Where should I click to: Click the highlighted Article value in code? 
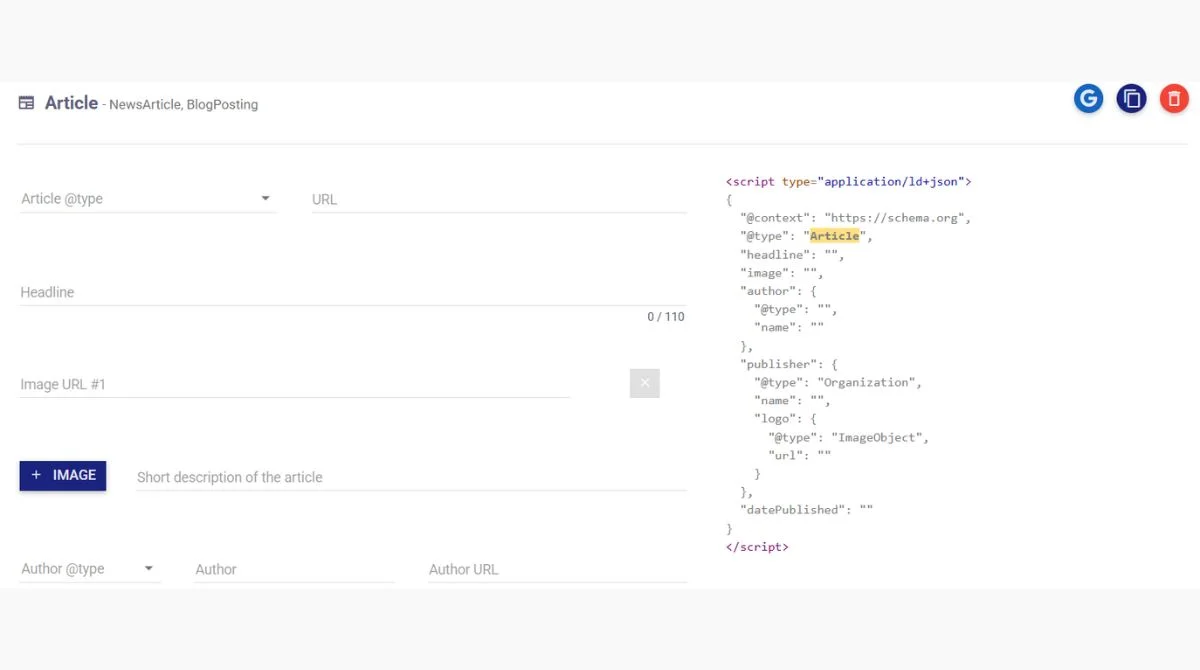[x=834, y=236]
